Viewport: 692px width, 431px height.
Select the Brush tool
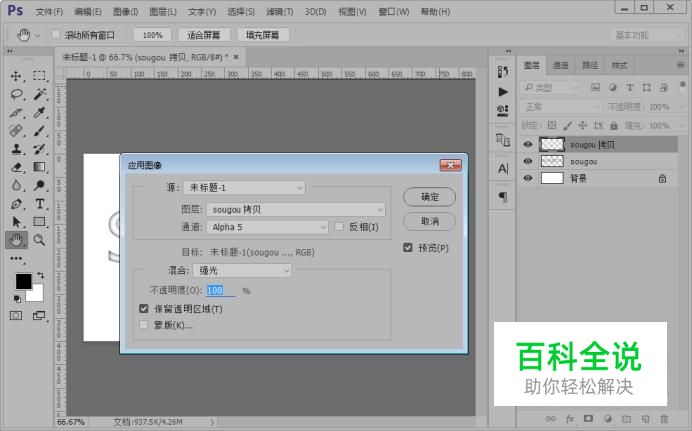pyautogui.click(x=39, y=131)
